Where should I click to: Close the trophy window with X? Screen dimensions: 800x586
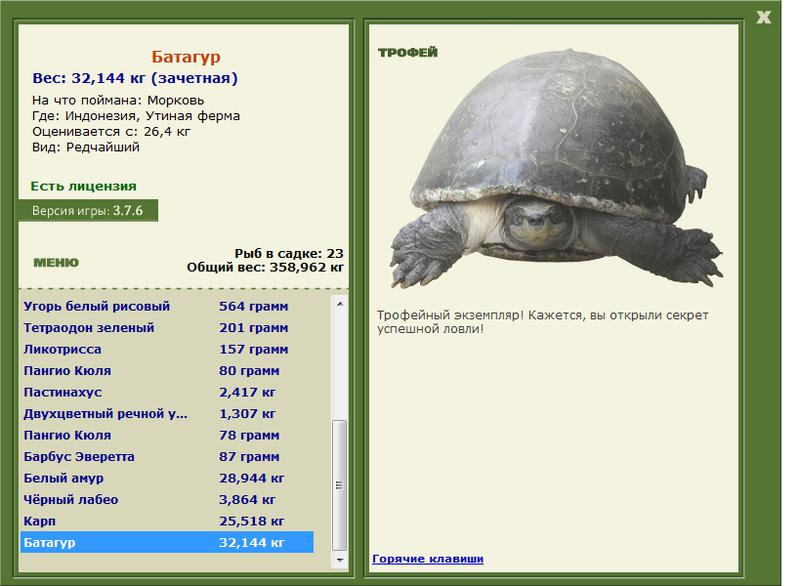(x=763, y=17)
